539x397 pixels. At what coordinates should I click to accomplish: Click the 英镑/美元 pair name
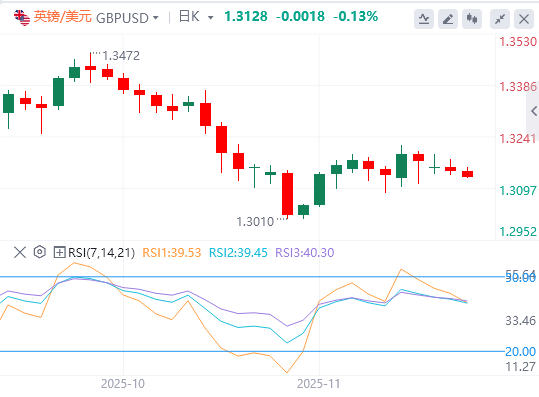coord(63,16)
